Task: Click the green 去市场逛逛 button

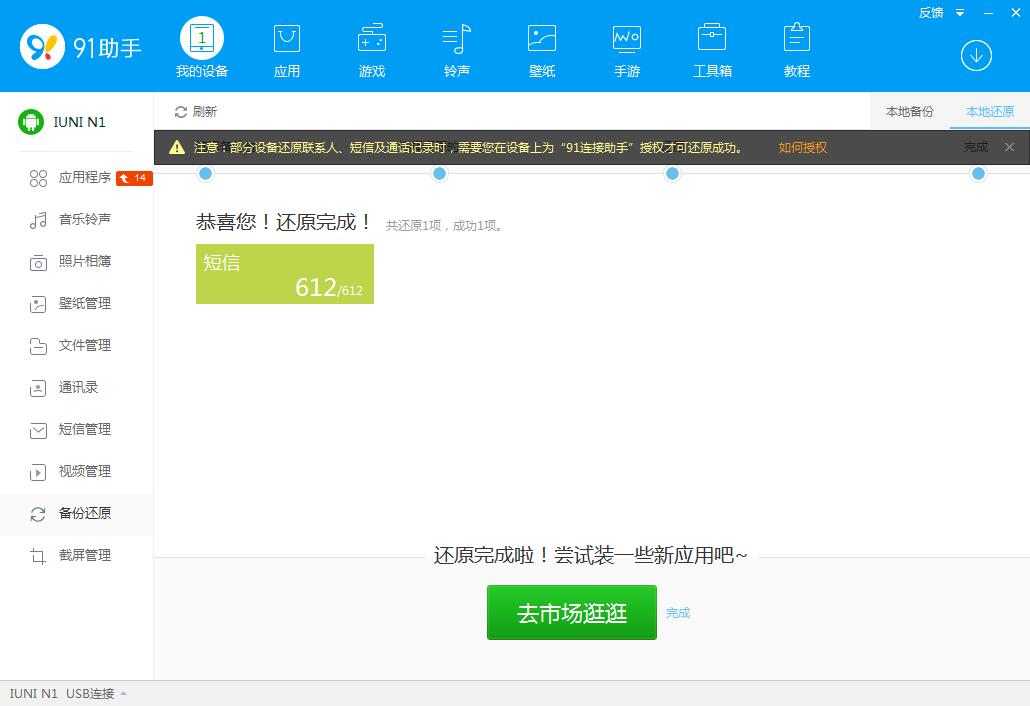Action: tap(571, 612)
